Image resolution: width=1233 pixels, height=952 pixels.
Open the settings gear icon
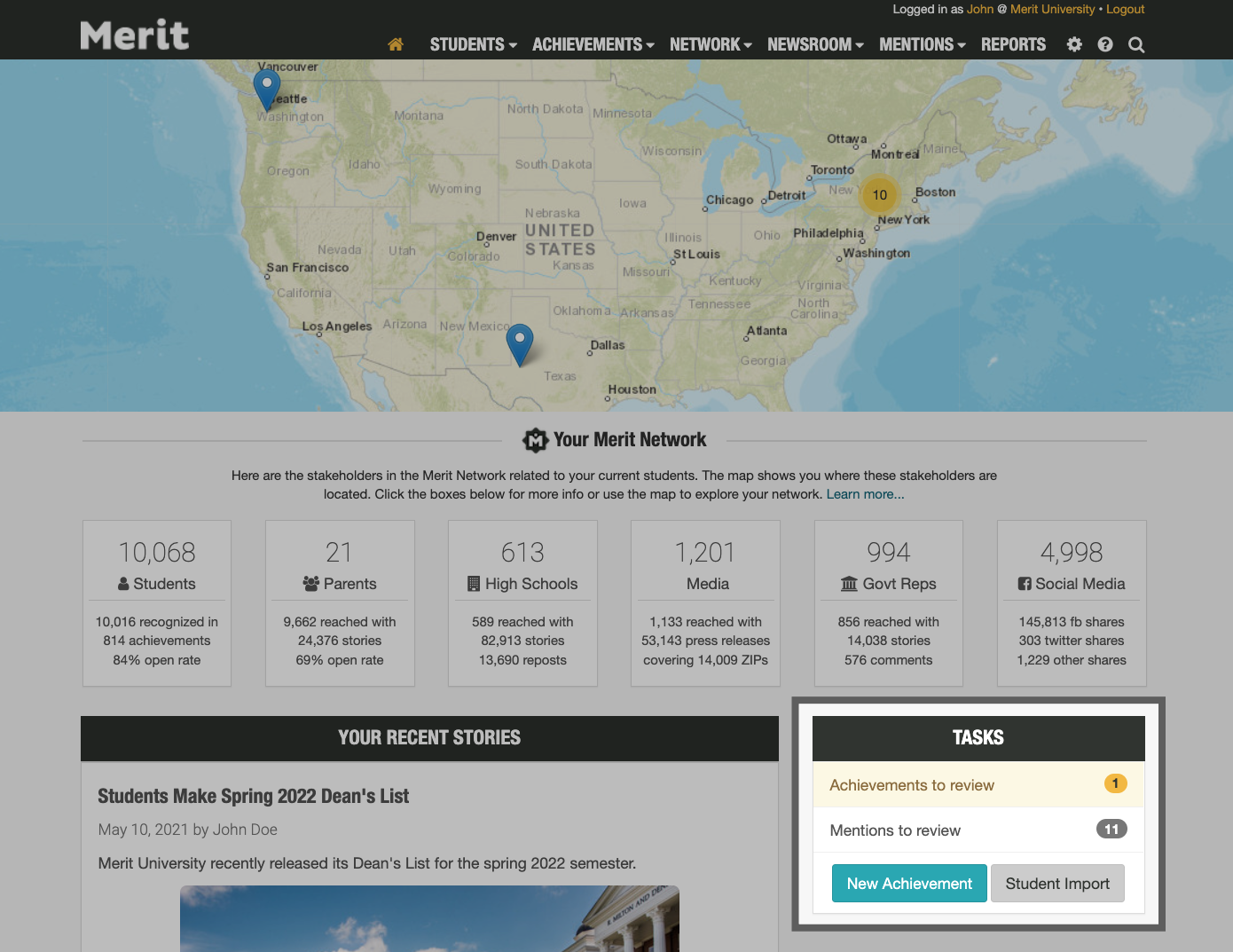(1074, 43)
